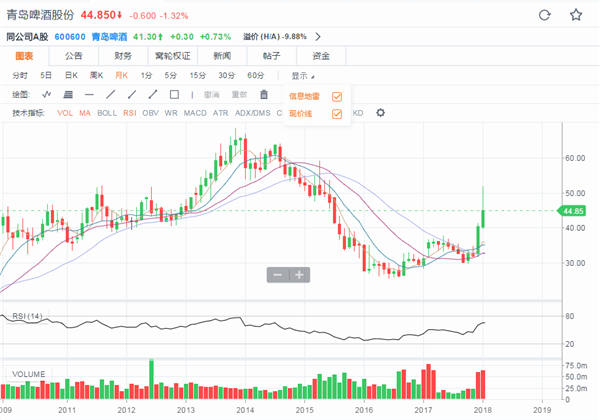Click the refresh icon at top right
The image size is (600, 420).
point(544,15)
